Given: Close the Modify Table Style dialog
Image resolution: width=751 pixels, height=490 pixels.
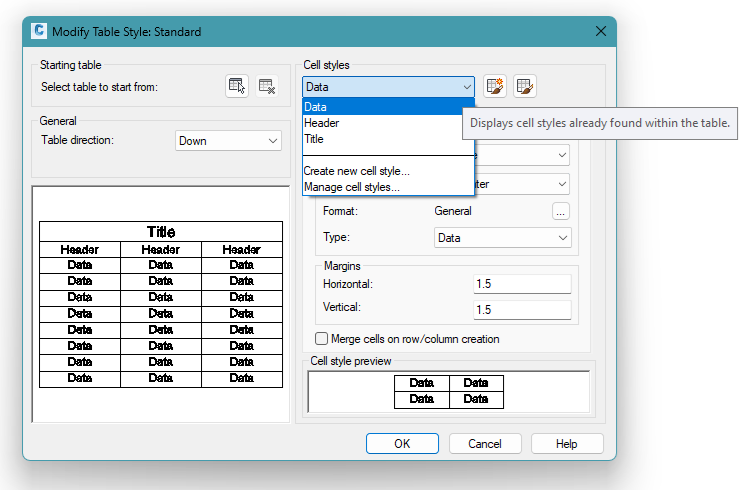Looking at the screenshot, I should tap(601, 31).
